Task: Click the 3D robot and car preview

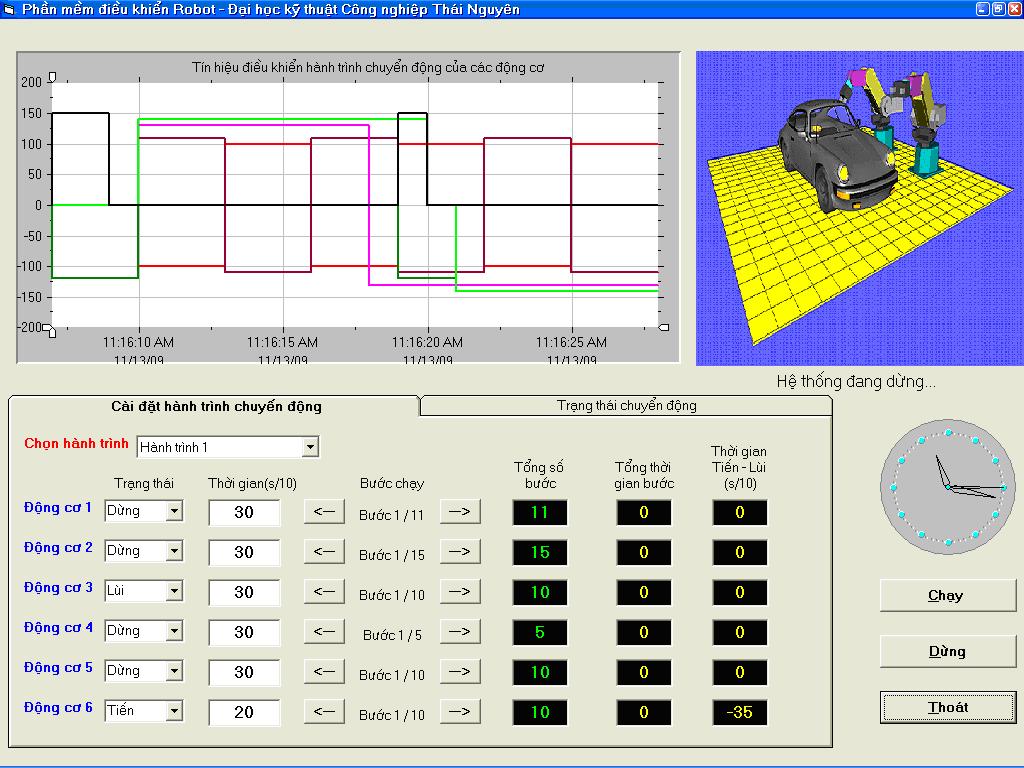Action: pos(858,208)
